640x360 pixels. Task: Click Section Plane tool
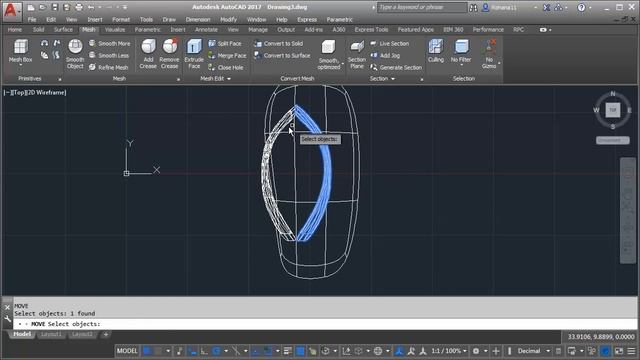point(357,53)
